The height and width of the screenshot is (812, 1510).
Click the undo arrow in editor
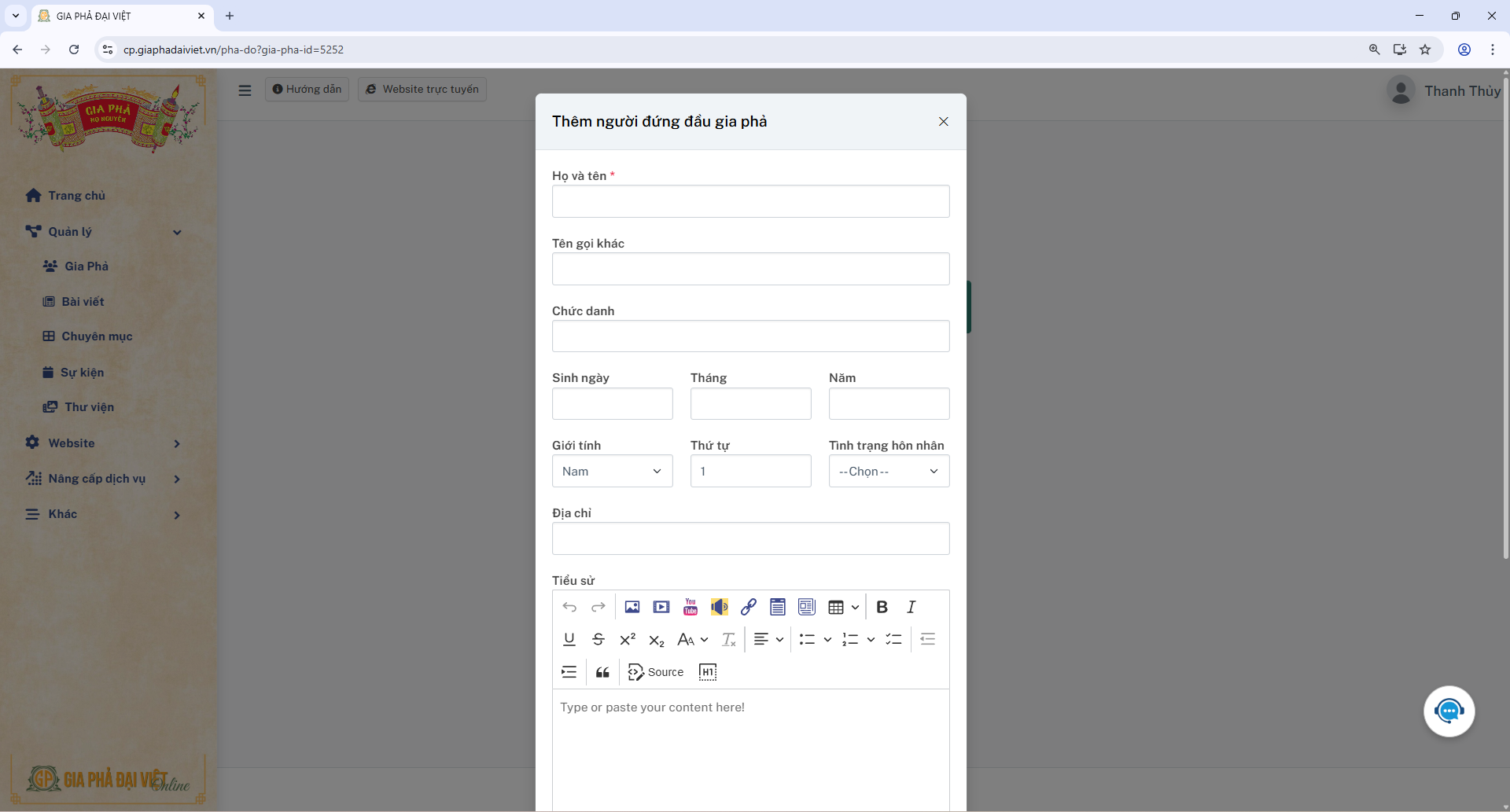tap(569, 607)
